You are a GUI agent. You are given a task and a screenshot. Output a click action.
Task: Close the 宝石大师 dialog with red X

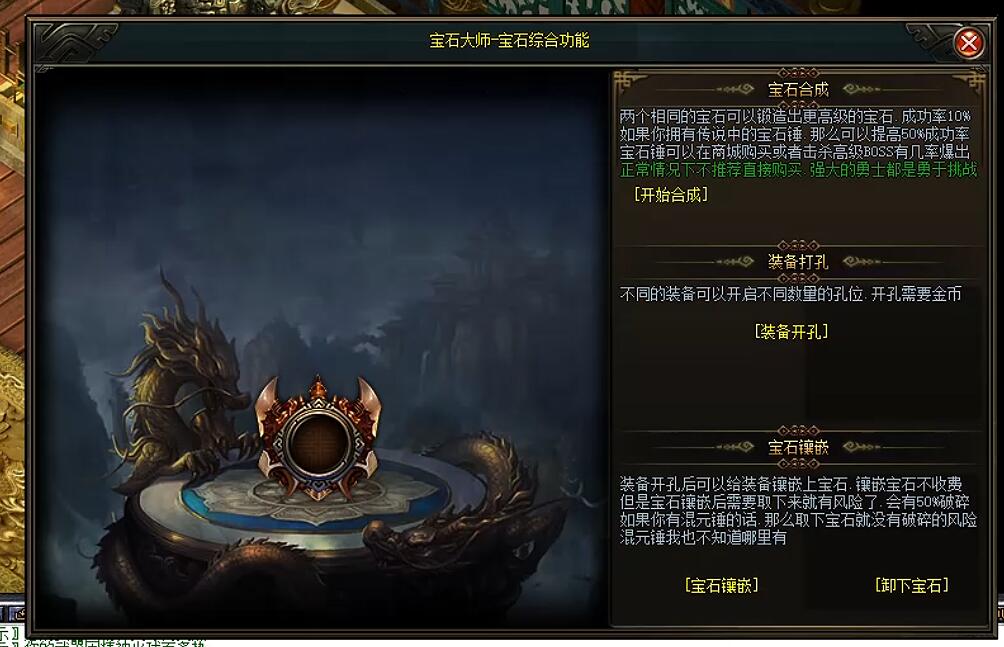(968, 43)
